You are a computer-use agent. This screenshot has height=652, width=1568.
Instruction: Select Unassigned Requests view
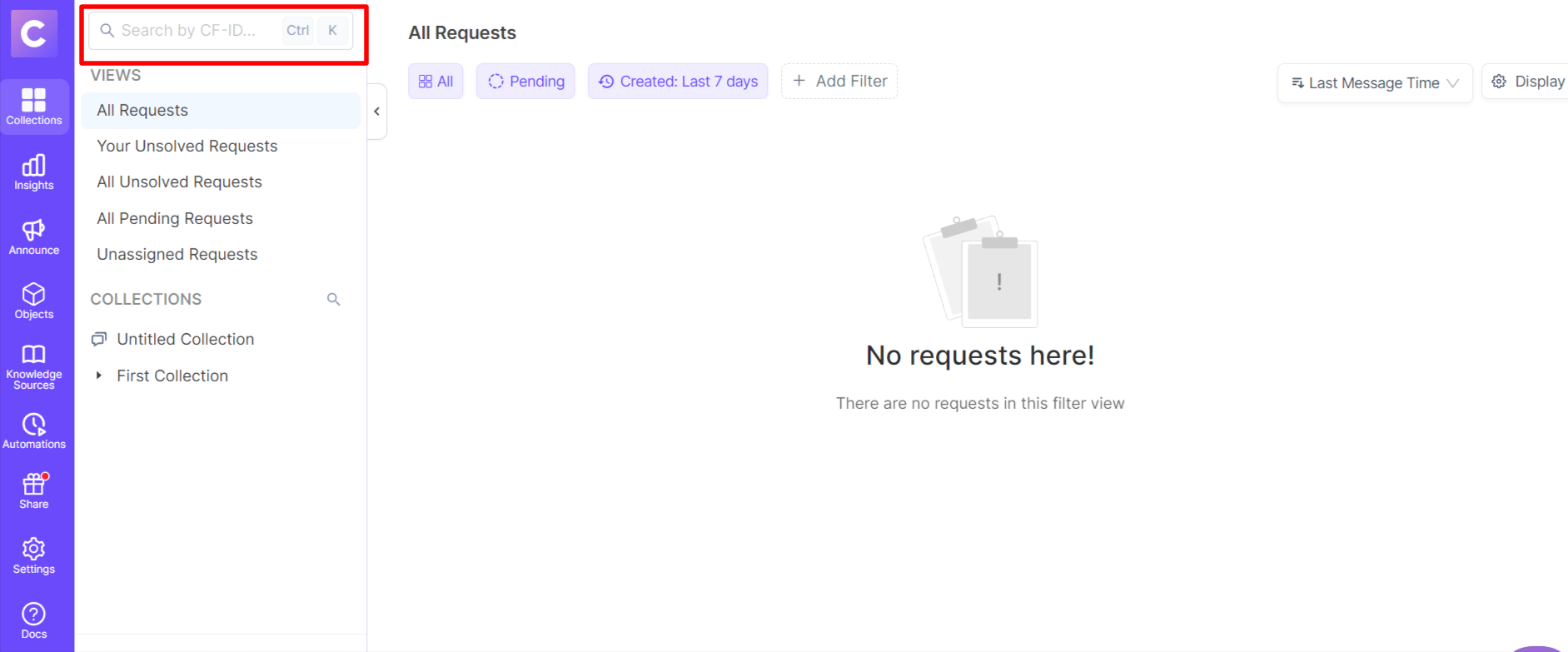tap(177, 255)
